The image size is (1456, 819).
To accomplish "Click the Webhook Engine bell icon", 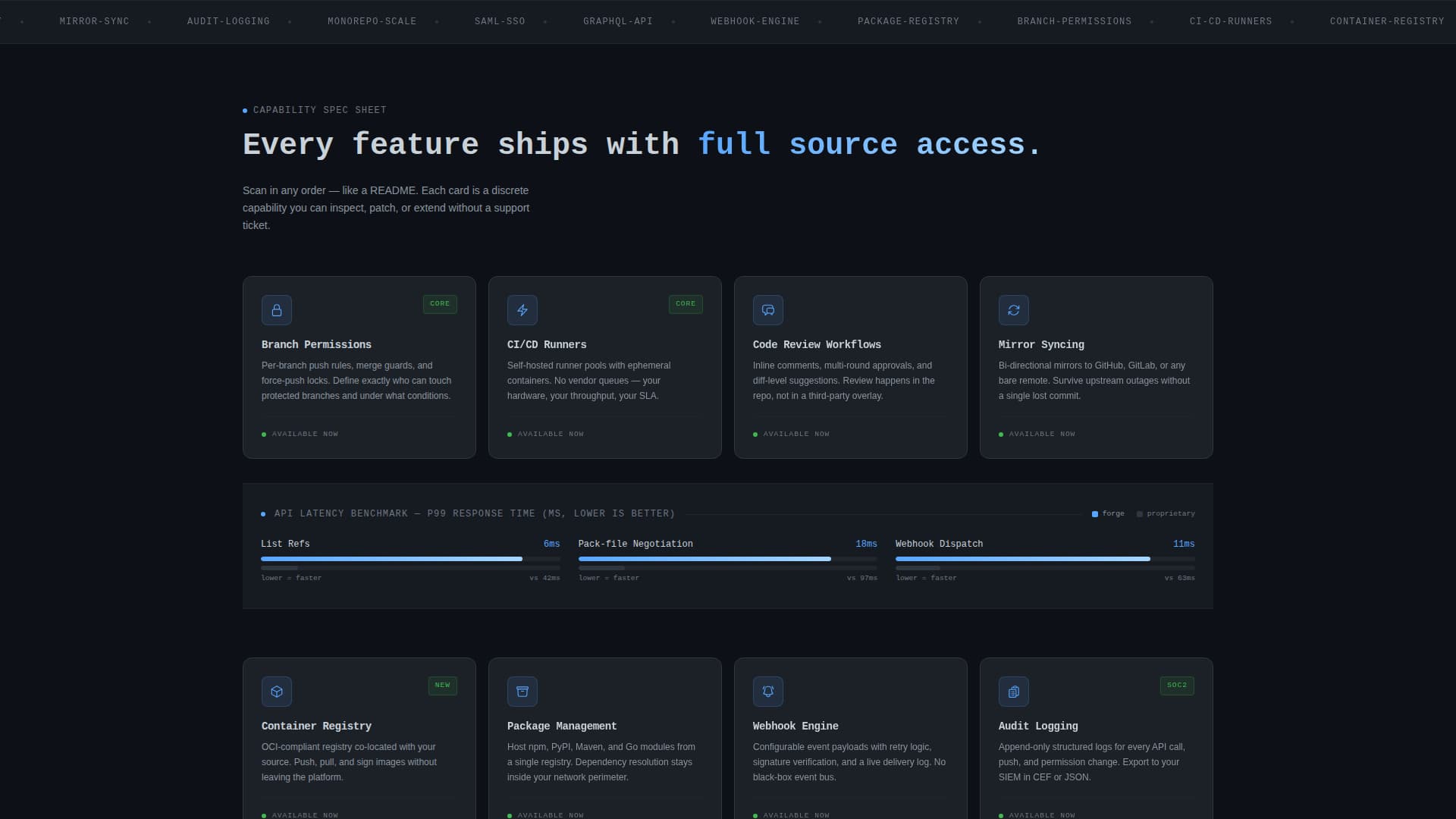I will point(768,692).
